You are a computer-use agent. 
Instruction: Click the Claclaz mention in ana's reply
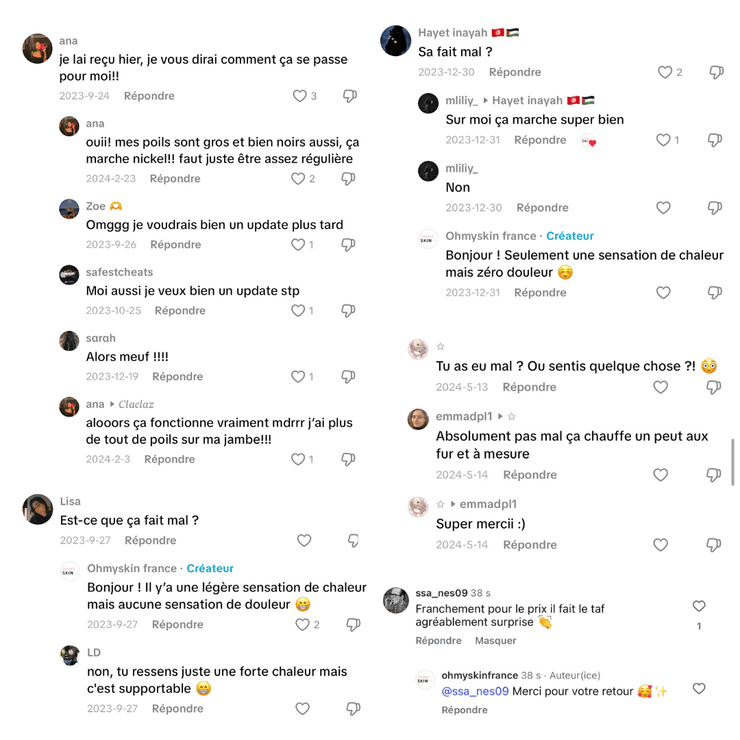pyautogui.click(x=136, y=404)
